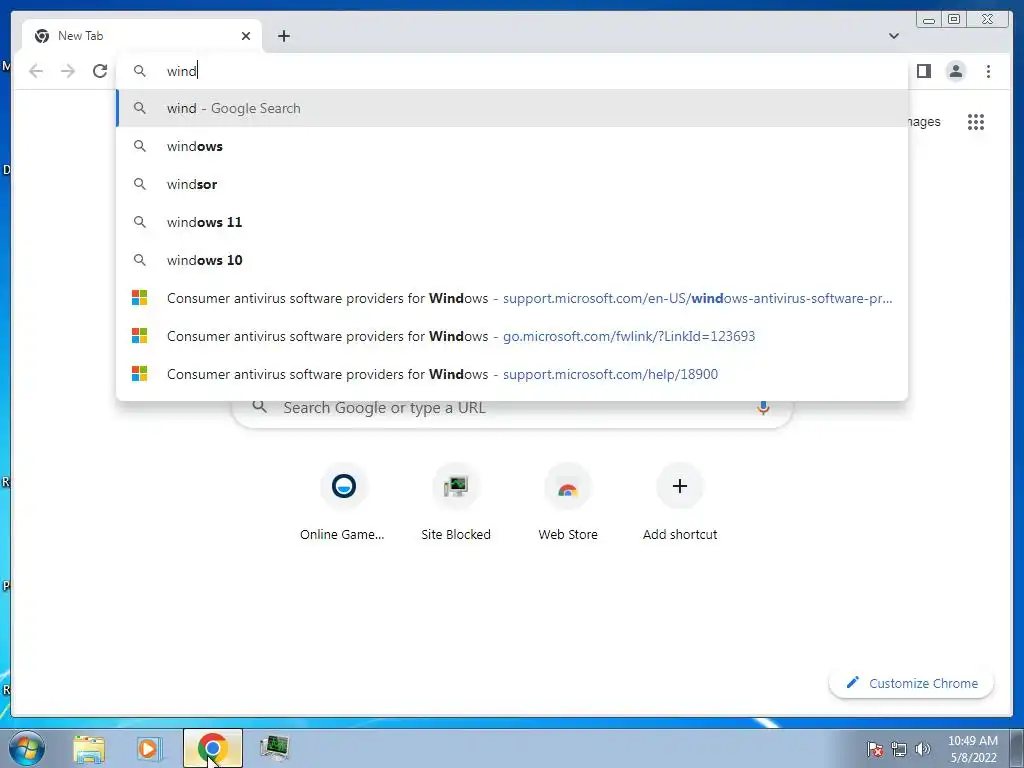This screenshot has width=1024, height=768.
Task: Click the Show desktop strip on the taskbar
Action: [1017, 748]
